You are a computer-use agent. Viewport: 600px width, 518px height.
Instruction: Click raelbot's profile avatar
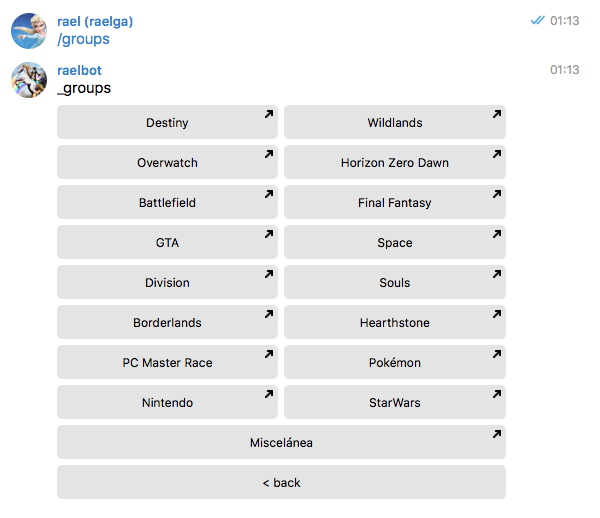[29, 80]
